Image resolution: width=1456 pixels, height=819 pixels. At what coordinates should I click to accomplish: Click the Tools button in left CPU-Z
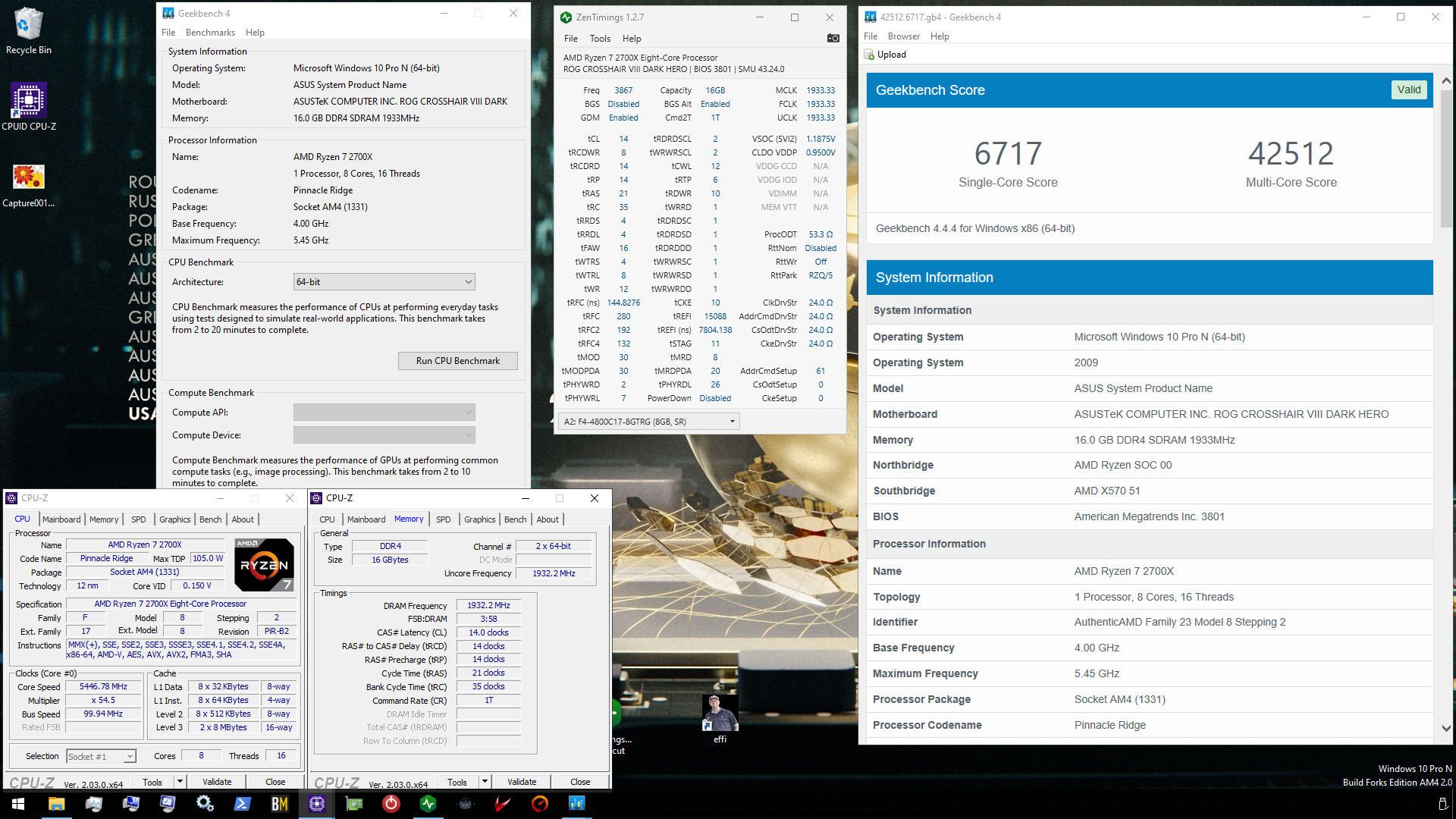point(152,782)
